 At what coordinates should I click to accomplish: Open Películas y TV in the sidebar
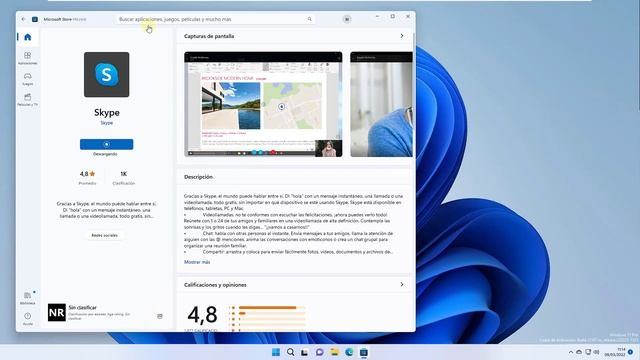pyautogui.click(x=28, y=100)
